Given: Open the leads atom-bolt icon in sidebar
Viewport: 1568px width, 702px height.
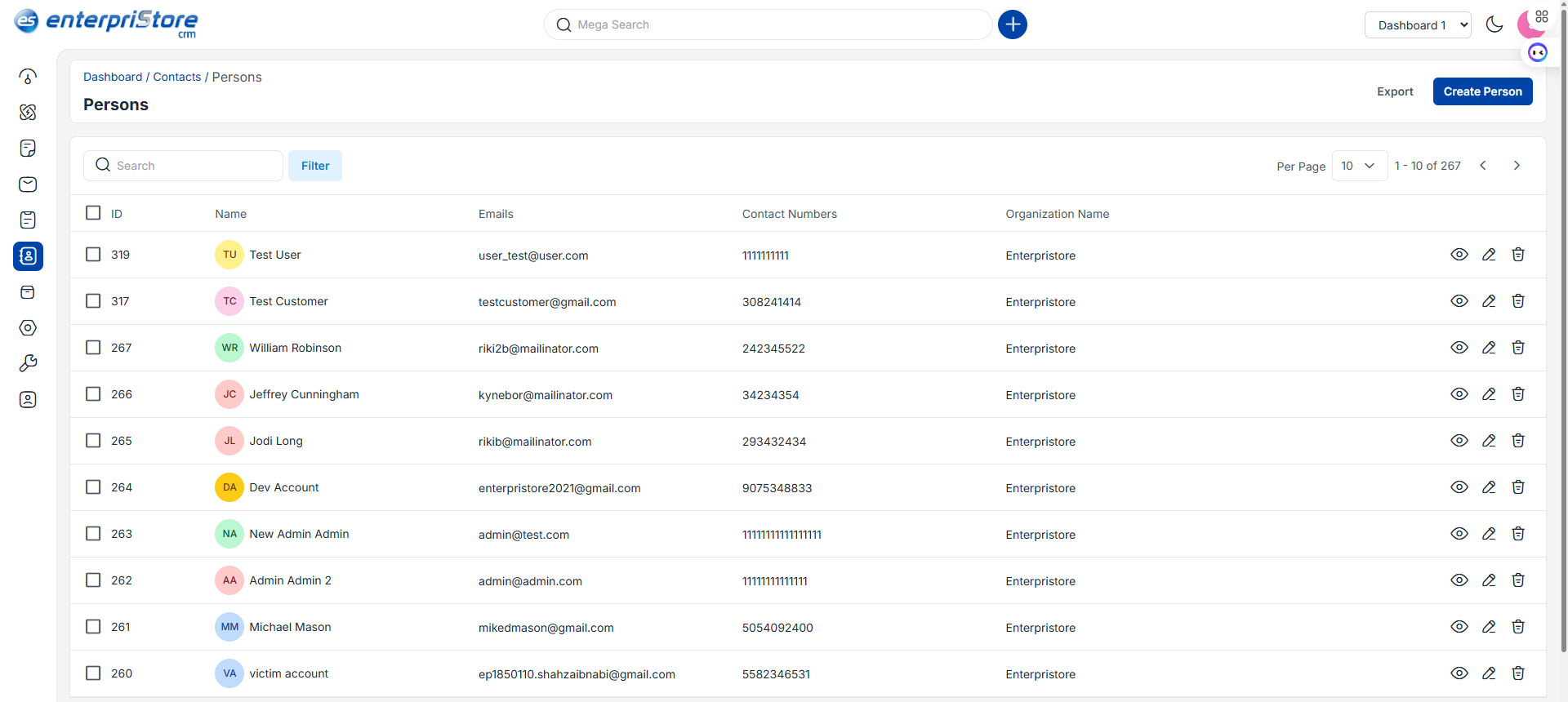Looking at the screenshot, I should pos(28,113).
